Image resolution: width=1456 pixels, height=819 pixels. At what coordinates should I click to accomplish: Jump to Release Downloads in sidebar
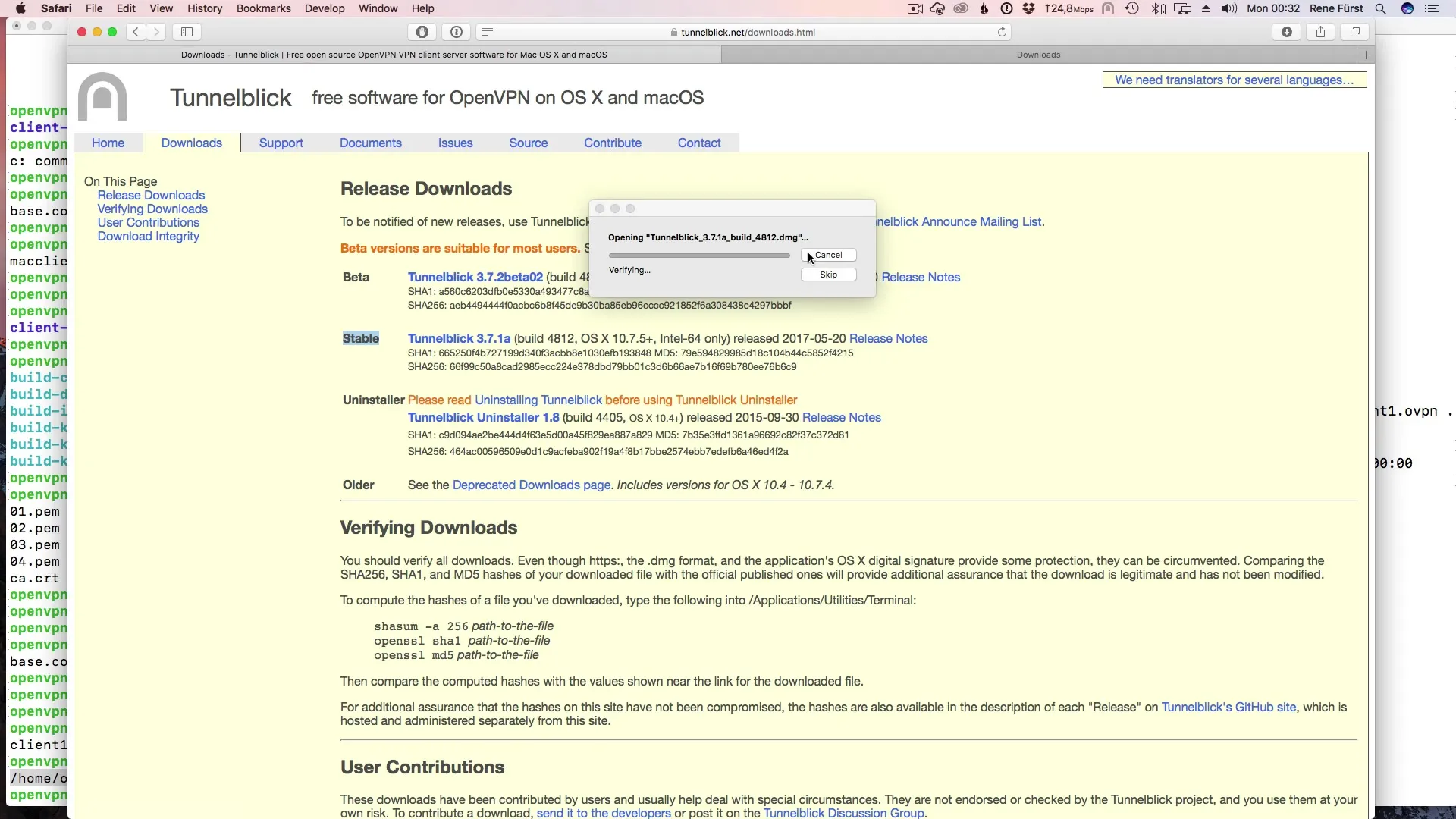(x=151, y=195)
